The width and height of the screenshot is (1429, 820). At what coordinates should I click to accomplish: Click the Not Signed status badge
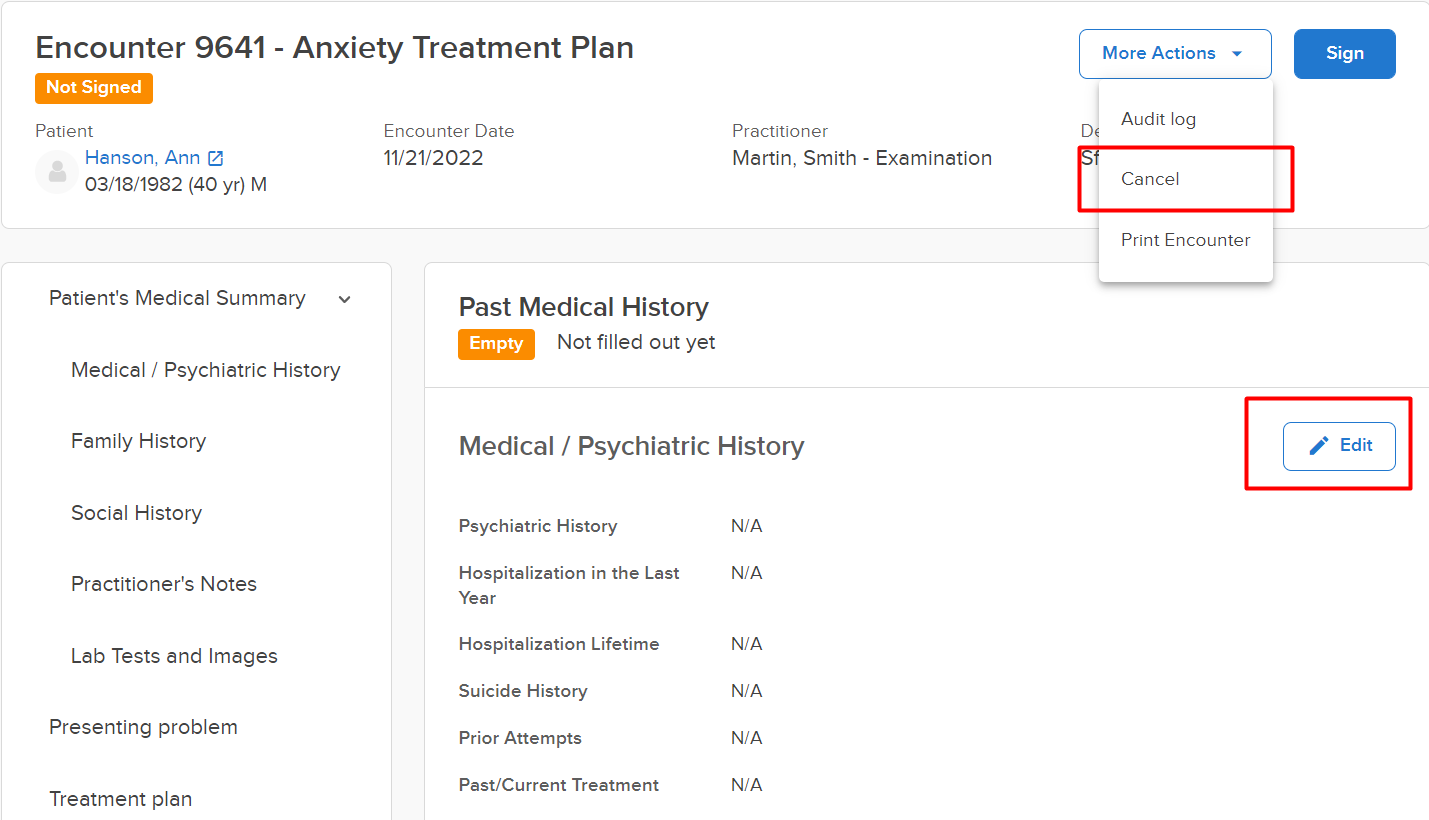point(94,88)
